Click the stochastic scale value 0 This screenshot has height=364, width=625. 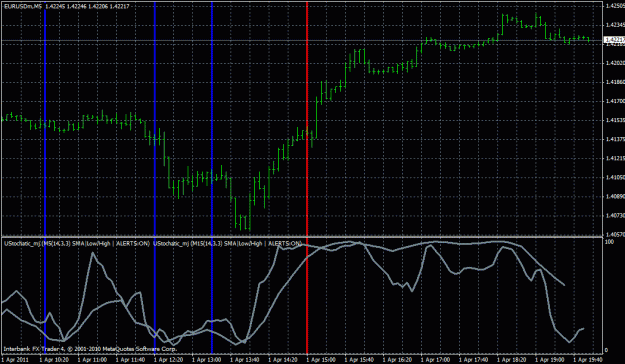coord(607,350)
